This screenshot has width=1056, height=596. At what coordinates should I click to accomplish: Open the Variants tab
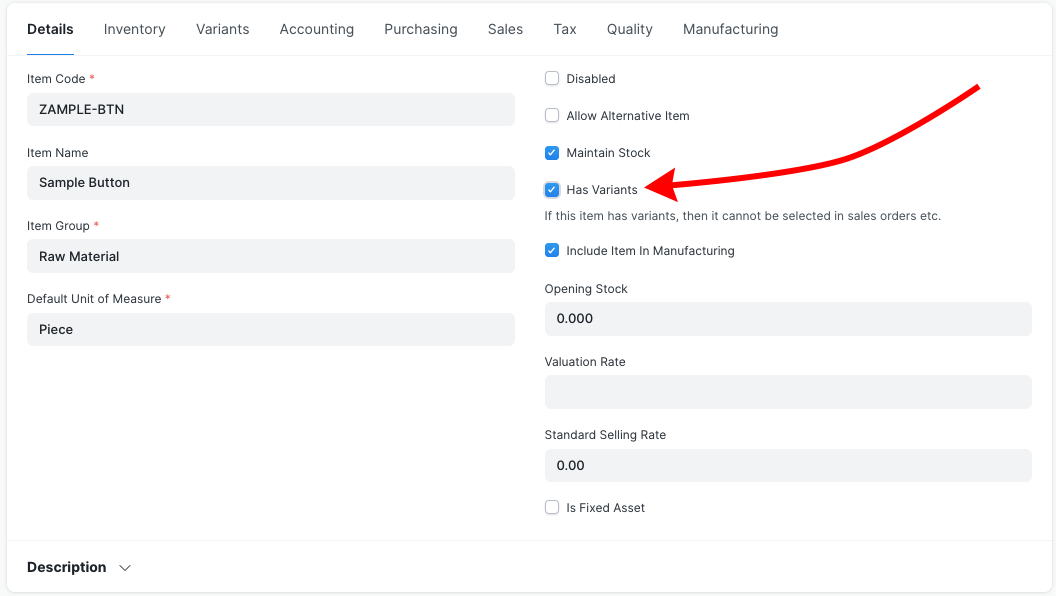pyautogui.click(x=222, y=29)
